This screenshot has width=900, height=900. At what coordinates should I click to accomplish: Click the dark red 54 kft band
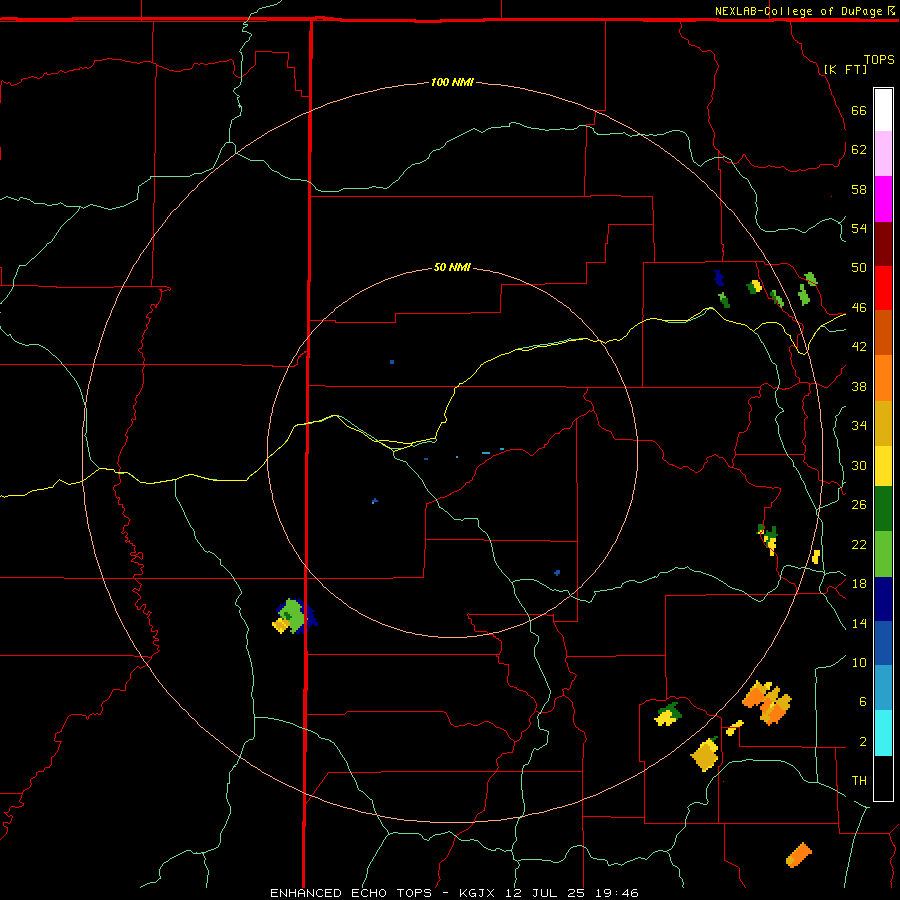tap(883, 244)
